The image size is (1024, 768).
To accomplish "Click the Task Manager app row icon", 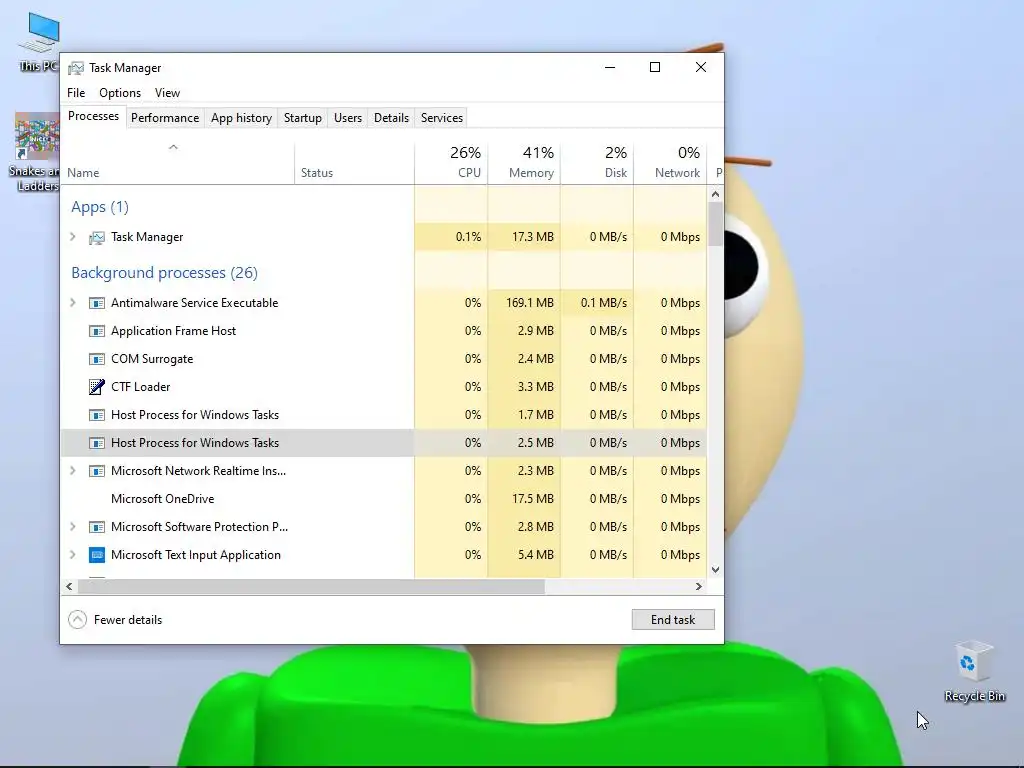I will tap(97, 238).
